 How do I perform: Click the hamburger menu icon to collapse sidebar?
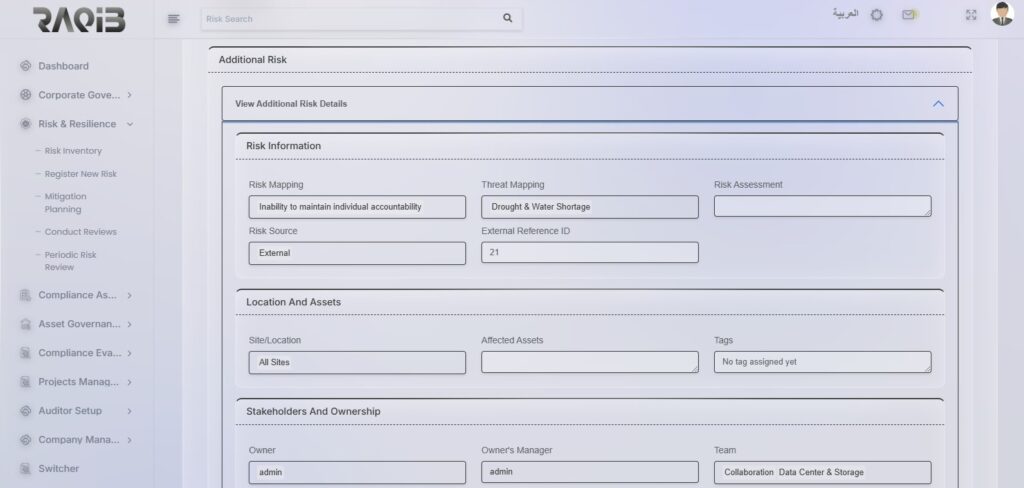[x=174, y=18]
